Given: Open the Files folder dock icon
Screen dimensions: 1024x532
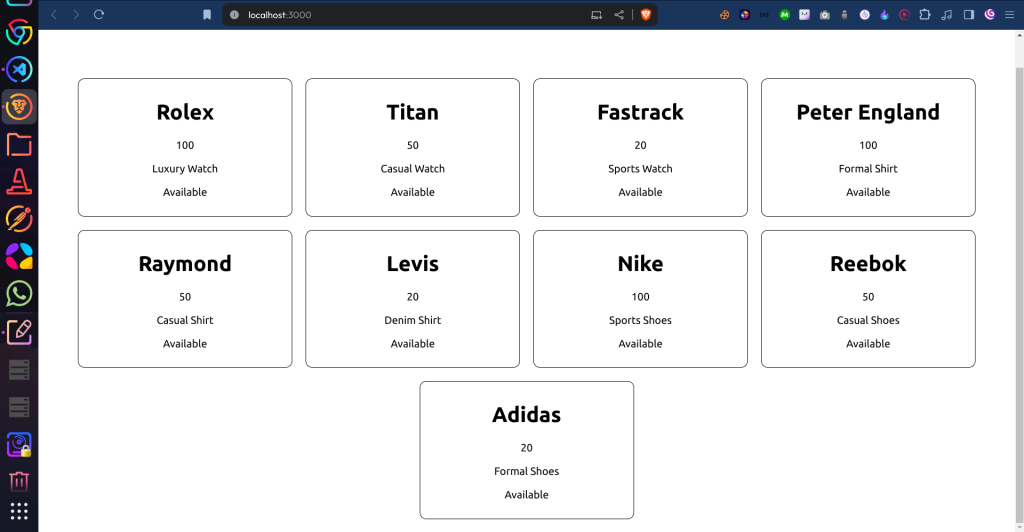Looking at the screenshot, I should [x=19, y=144].
